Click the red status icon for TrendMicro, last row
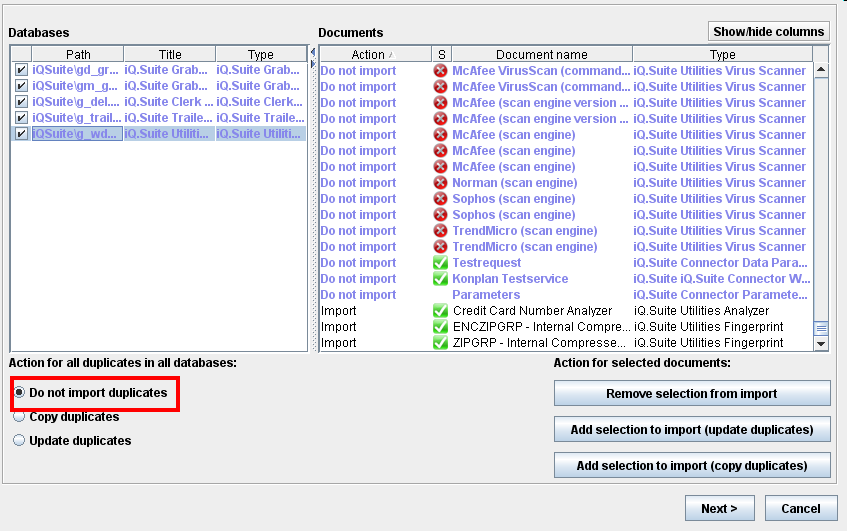The height and width of the screenshot is (531, 847). point(440,247)
